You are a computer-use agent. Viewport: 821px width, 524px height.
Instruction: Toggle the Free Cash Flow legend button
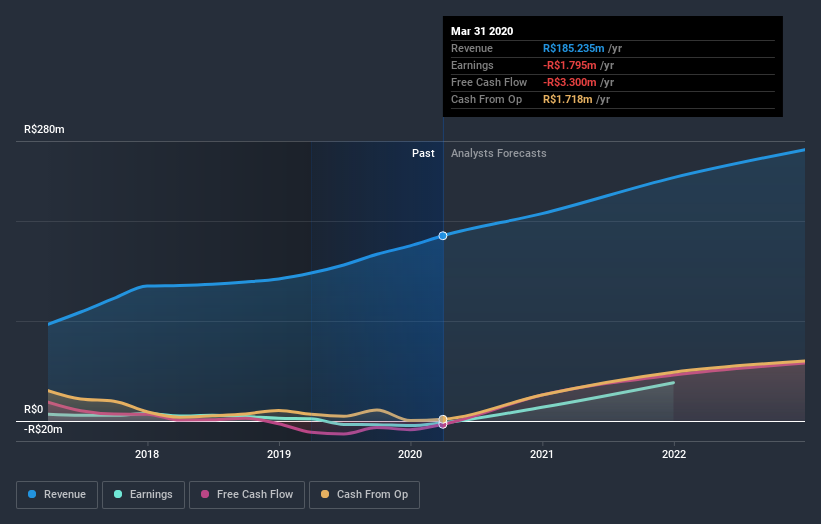click(247, 495)
